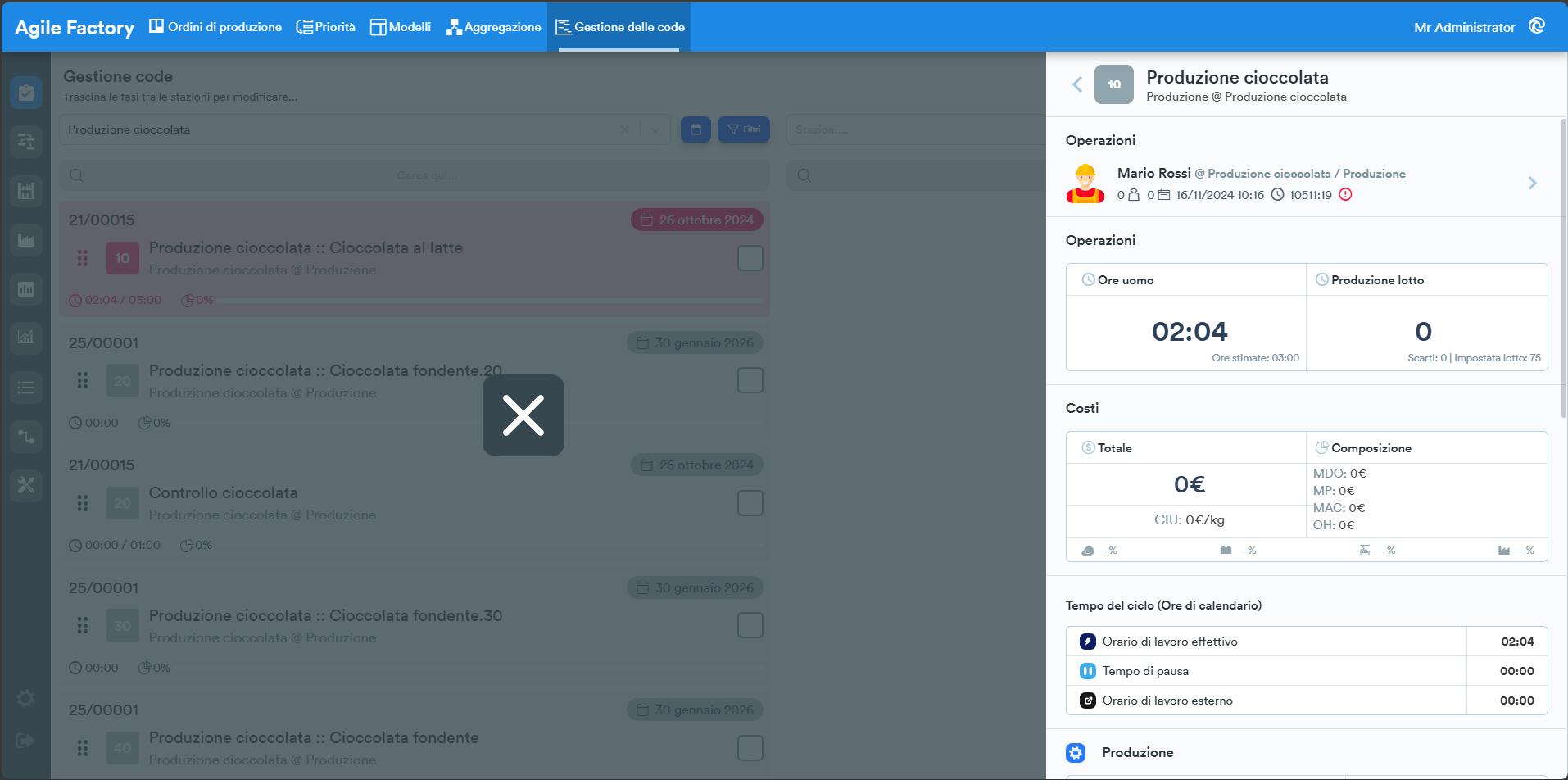Open the Aggregazione menu item
Screen dimensions: 1568x780
click(x=493, y=27)
